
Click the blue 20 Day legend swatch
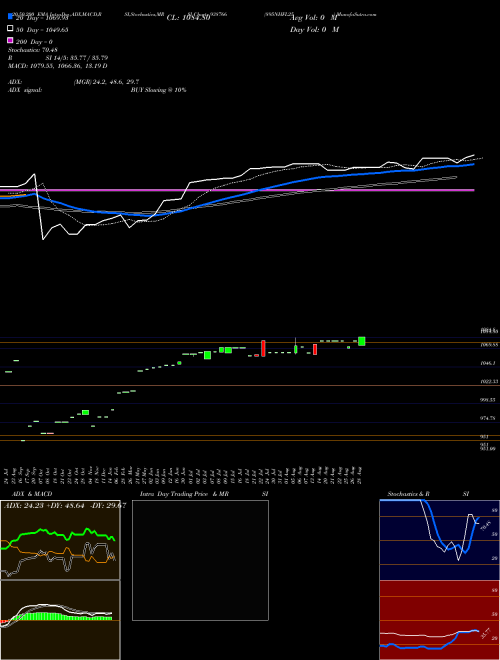pos(10,17)
